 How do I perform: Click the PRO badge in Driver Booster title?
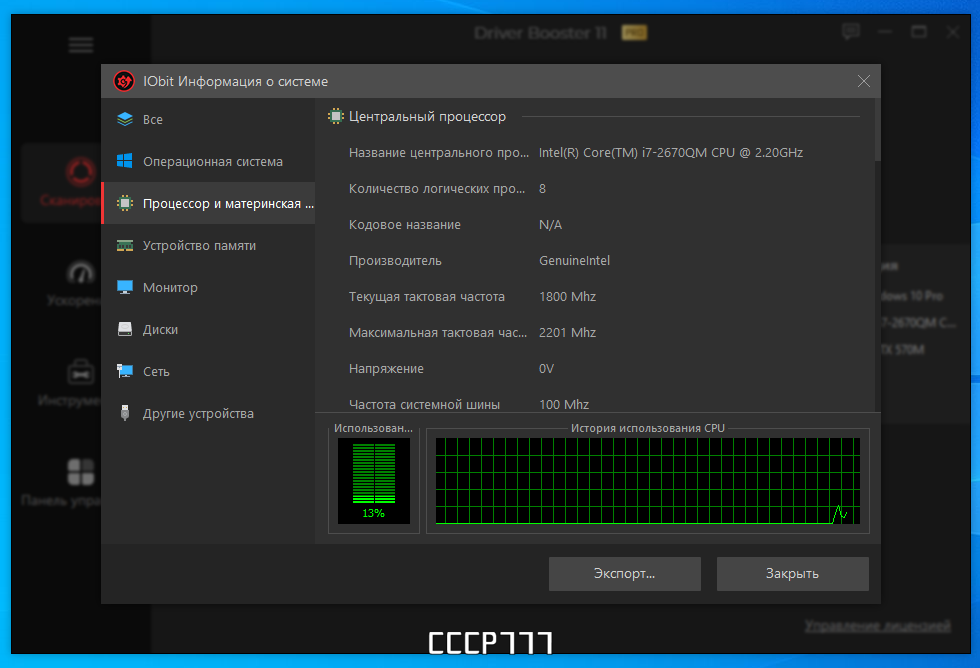pos(634,32)
